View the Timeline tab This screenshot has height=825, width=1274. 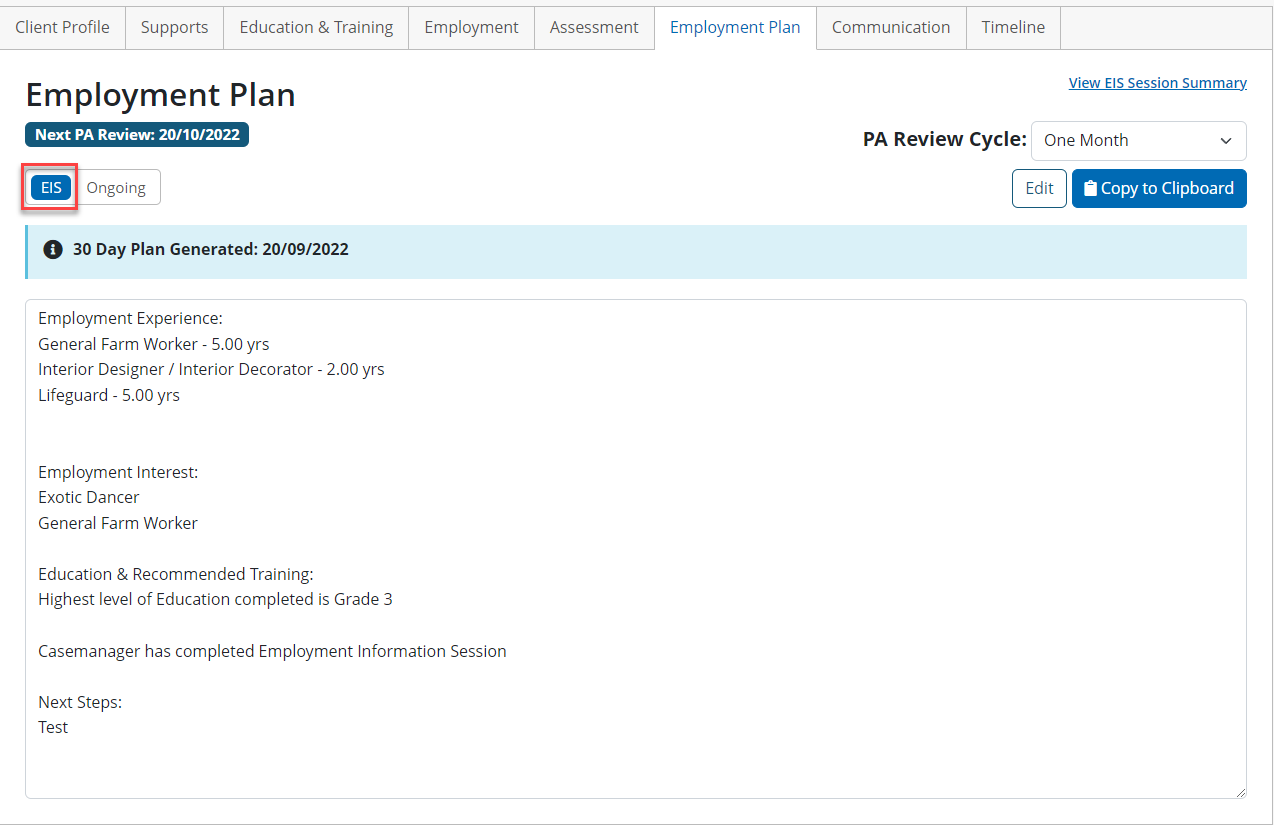point(1013,28)
